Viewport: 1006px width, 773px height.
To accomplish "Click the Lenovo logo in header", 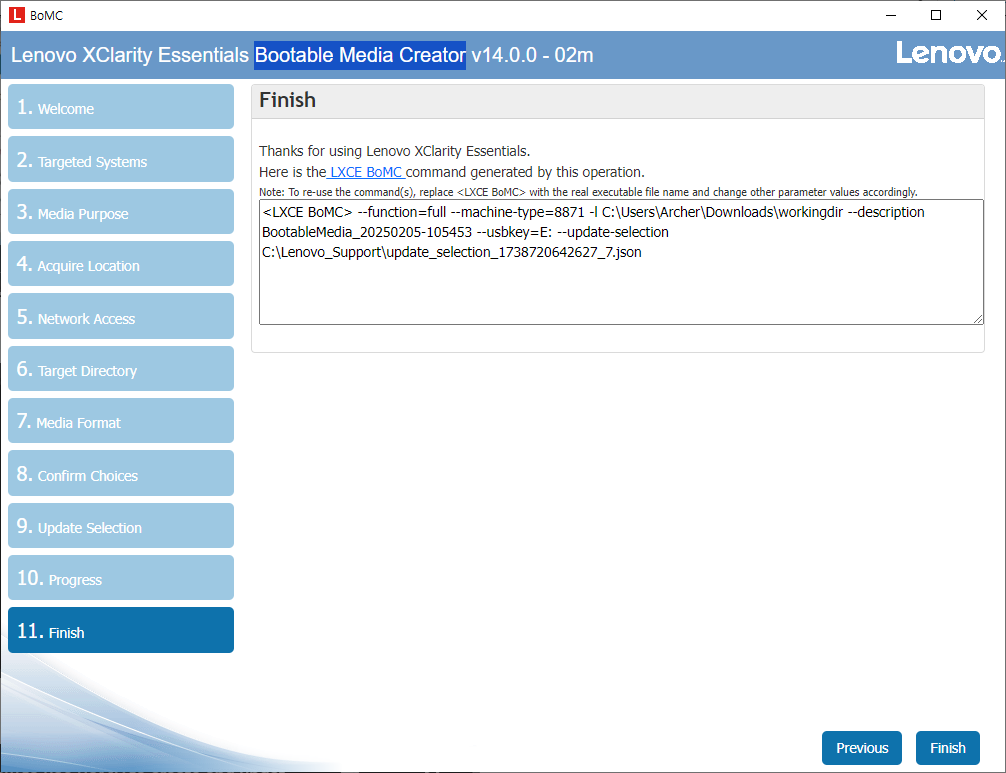I will tap(948, 53).
